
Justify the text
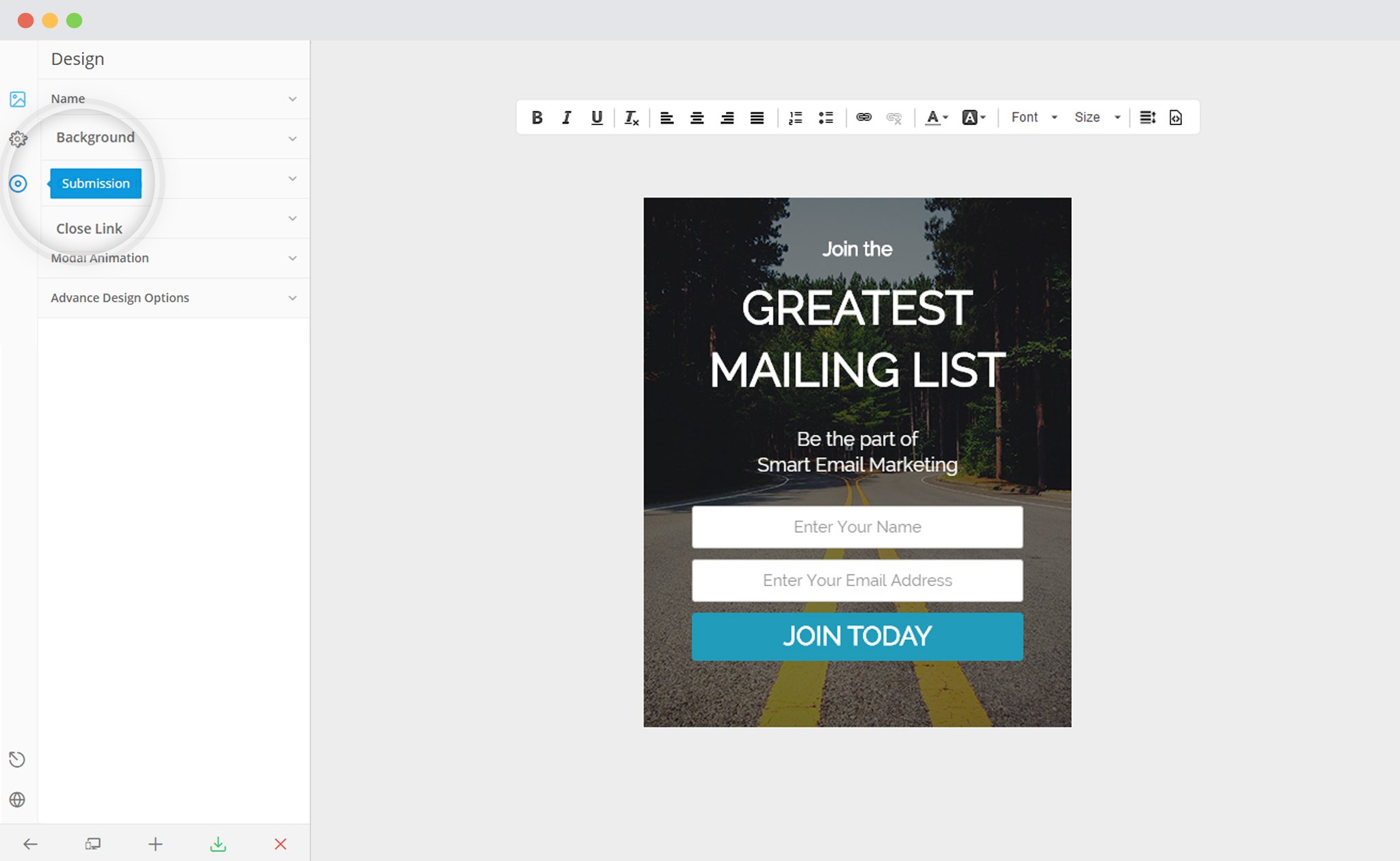[757, 118]
